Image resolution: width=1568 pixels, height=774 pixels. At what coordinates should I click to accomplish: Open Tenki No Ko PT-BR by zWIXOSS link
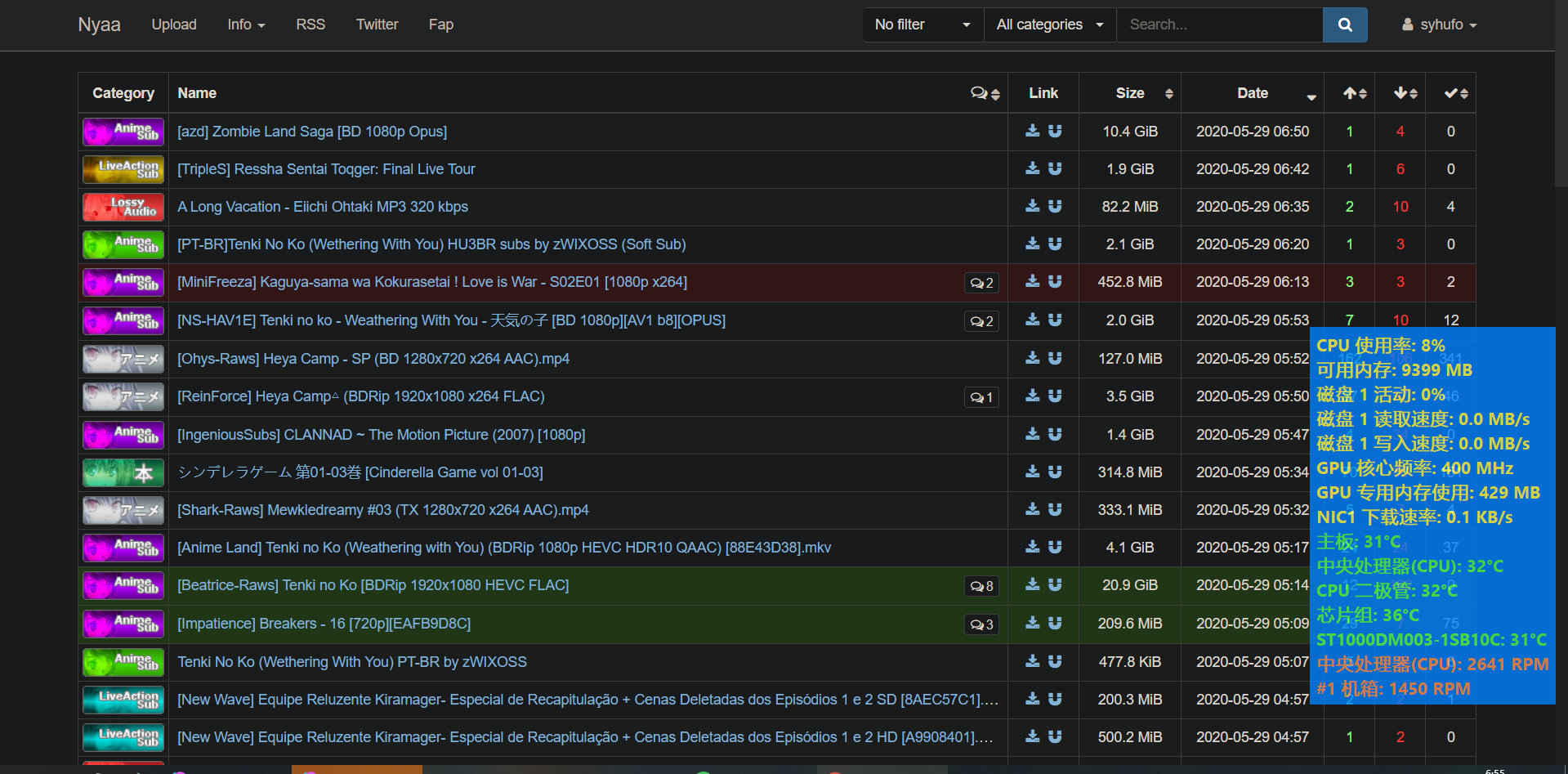point(352,662)
